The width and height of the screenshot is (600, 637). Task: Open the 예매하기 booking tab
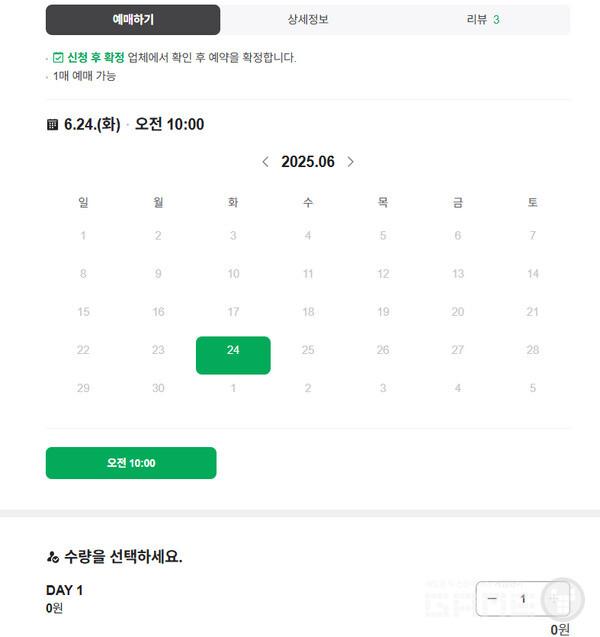(x=133, y=20)
